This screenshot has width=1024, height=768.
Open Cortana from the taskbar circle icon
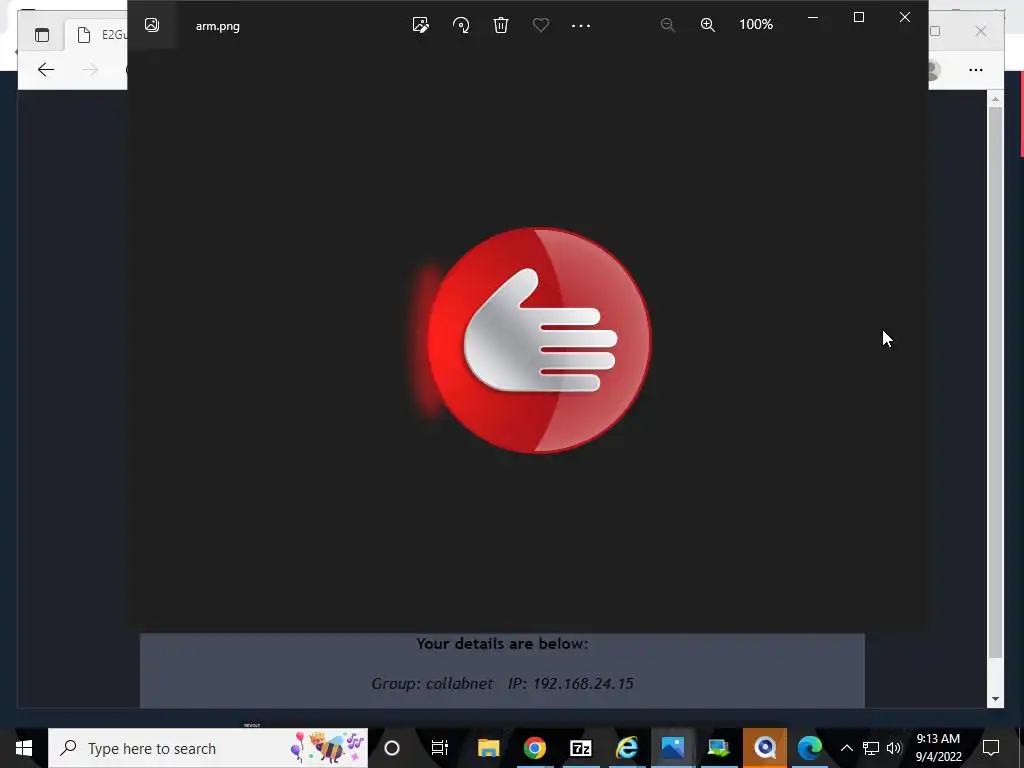(392, 748)
